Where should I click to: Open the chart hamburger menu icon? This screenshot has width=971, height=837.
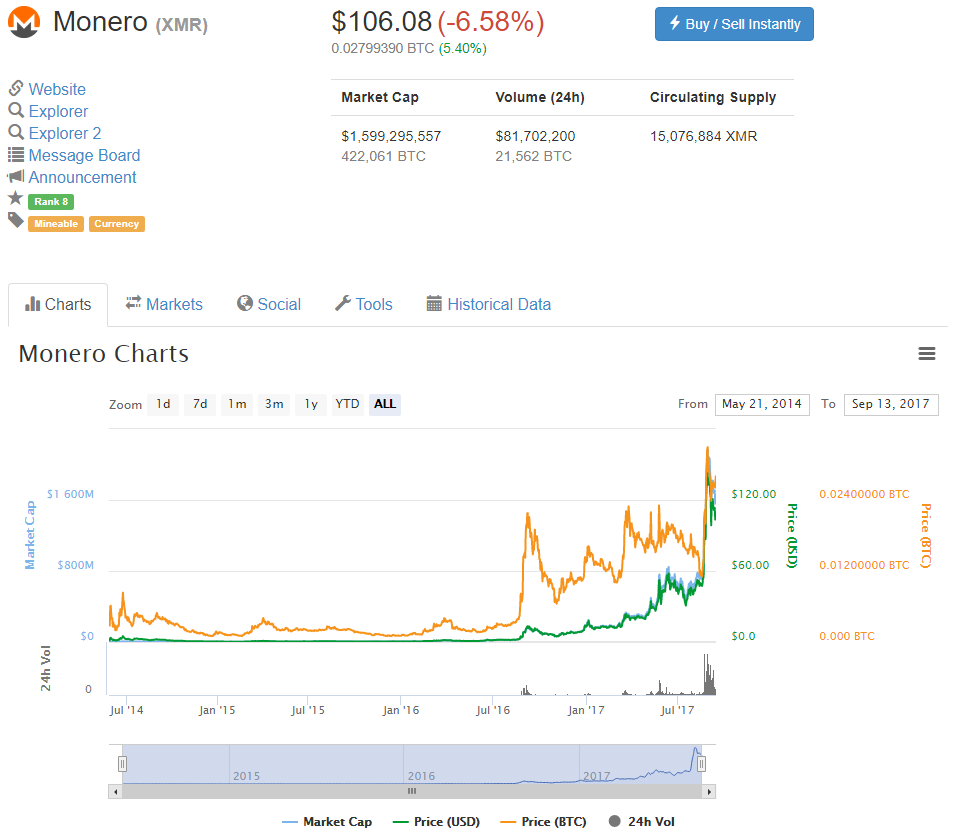point(927,353)
